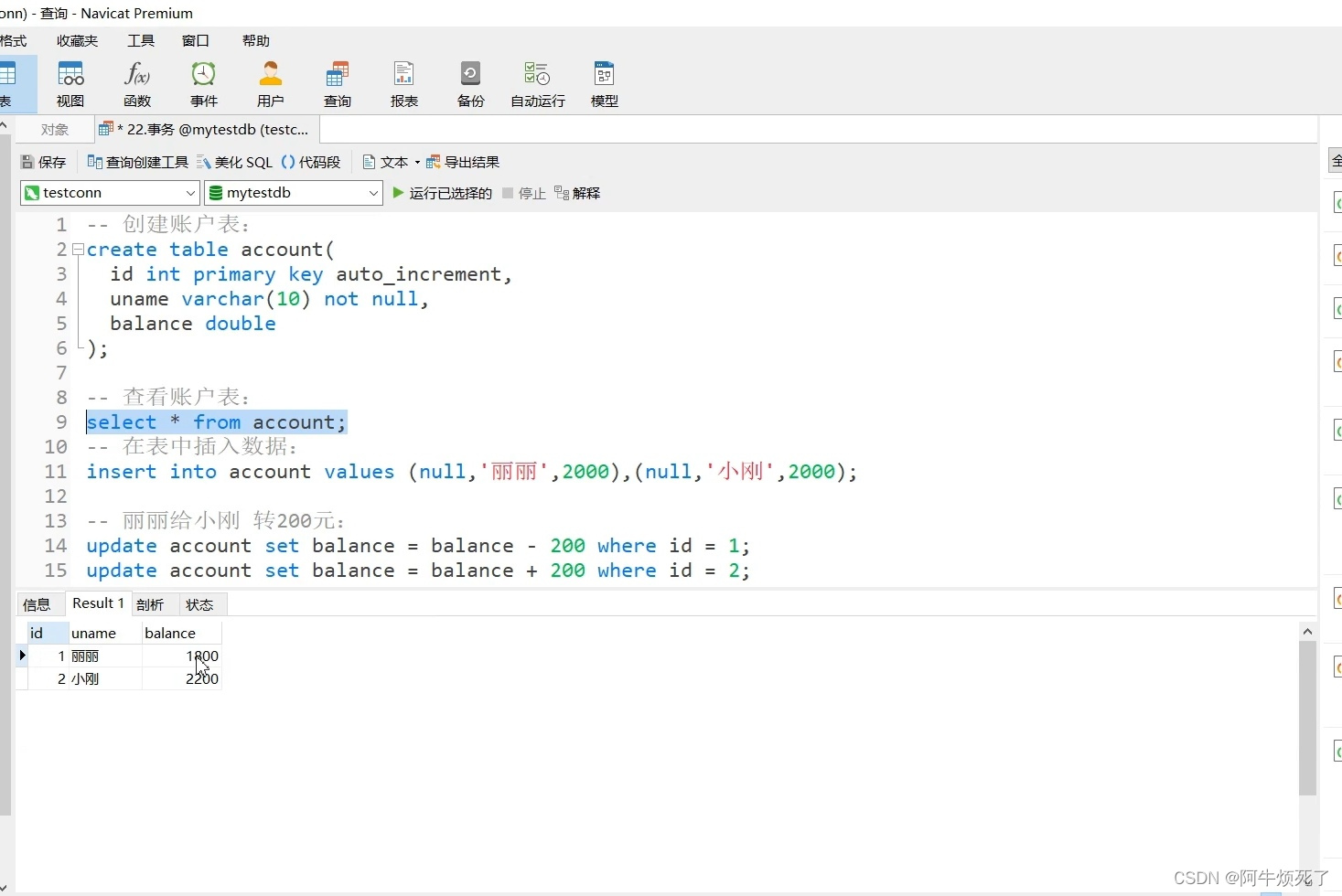
Task: Select the 小刚 cell in results
Action: 105,678
